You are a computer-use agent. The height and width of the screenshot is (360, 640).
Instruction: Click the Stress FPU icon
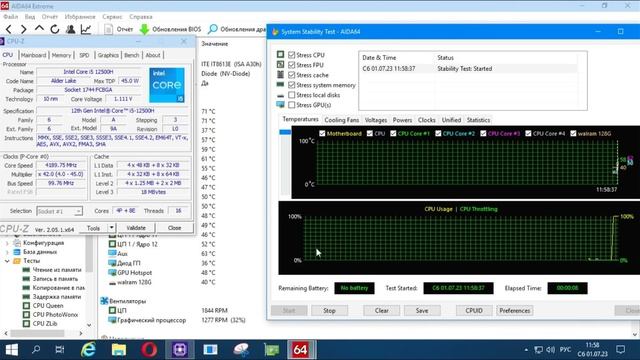280,64
